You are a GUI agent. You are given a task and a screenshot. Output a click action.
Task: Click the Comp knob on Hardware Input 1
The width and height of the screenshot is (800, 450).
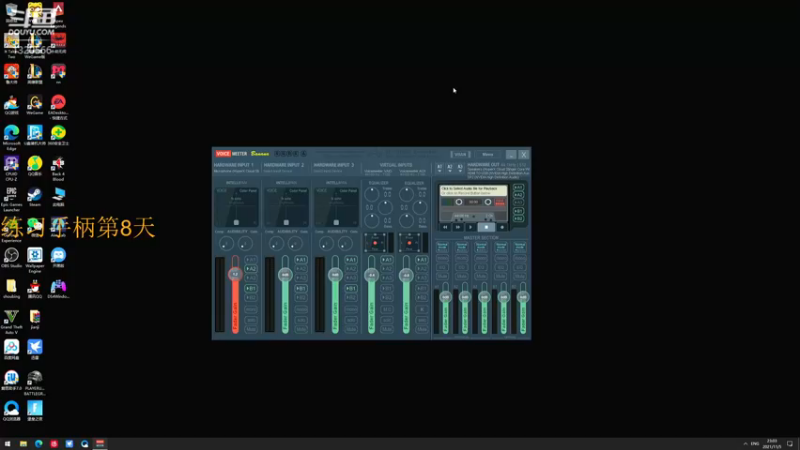[226, 244]
